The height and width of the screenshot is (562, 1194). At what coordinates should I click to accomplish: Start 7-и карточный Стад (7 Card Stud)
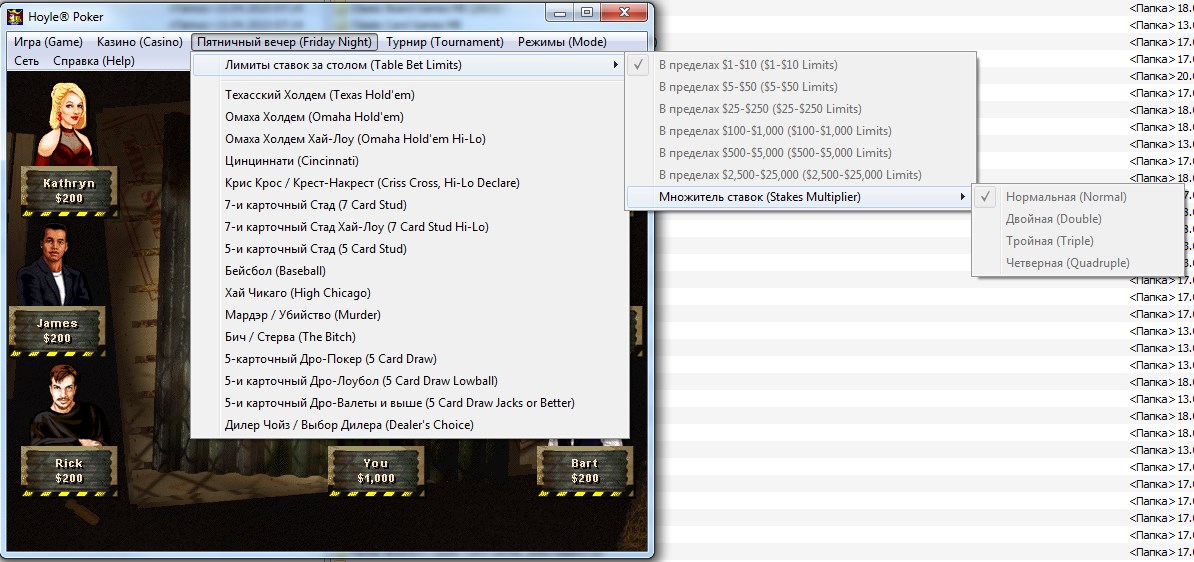click(x=409, y=206)
